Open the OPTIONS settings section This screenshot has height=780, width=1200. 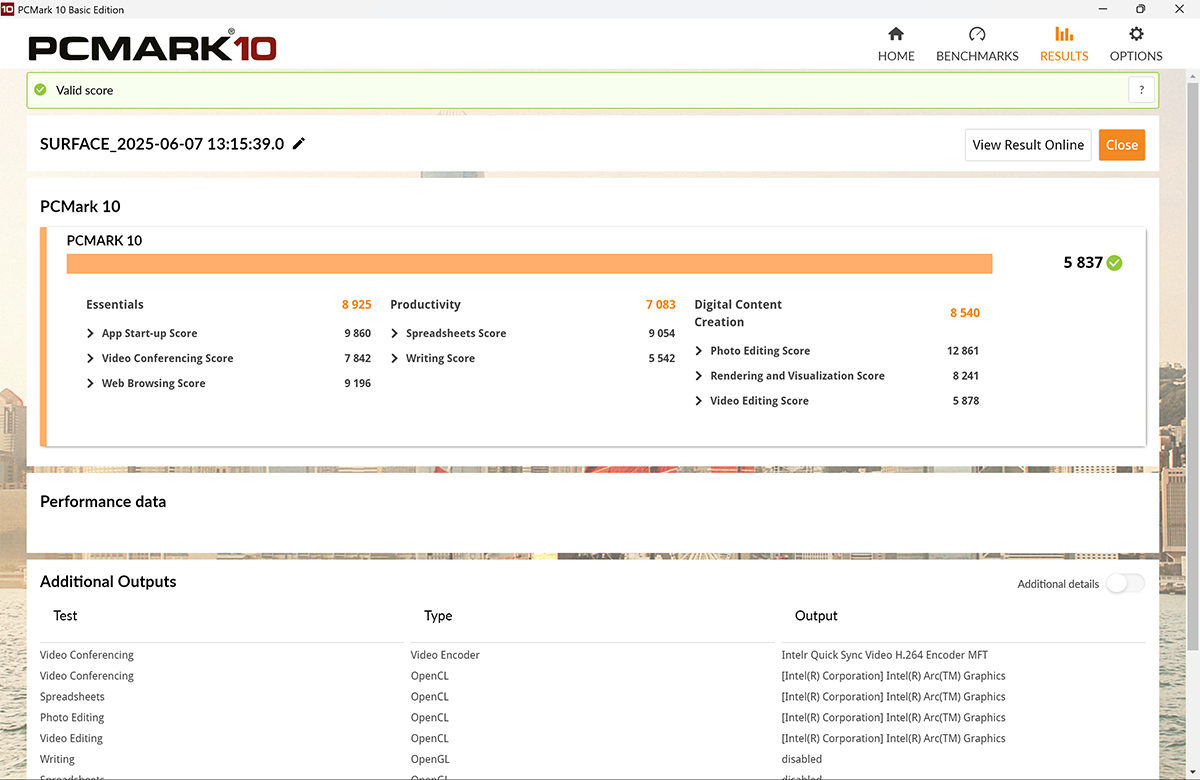pos(1136,45)
